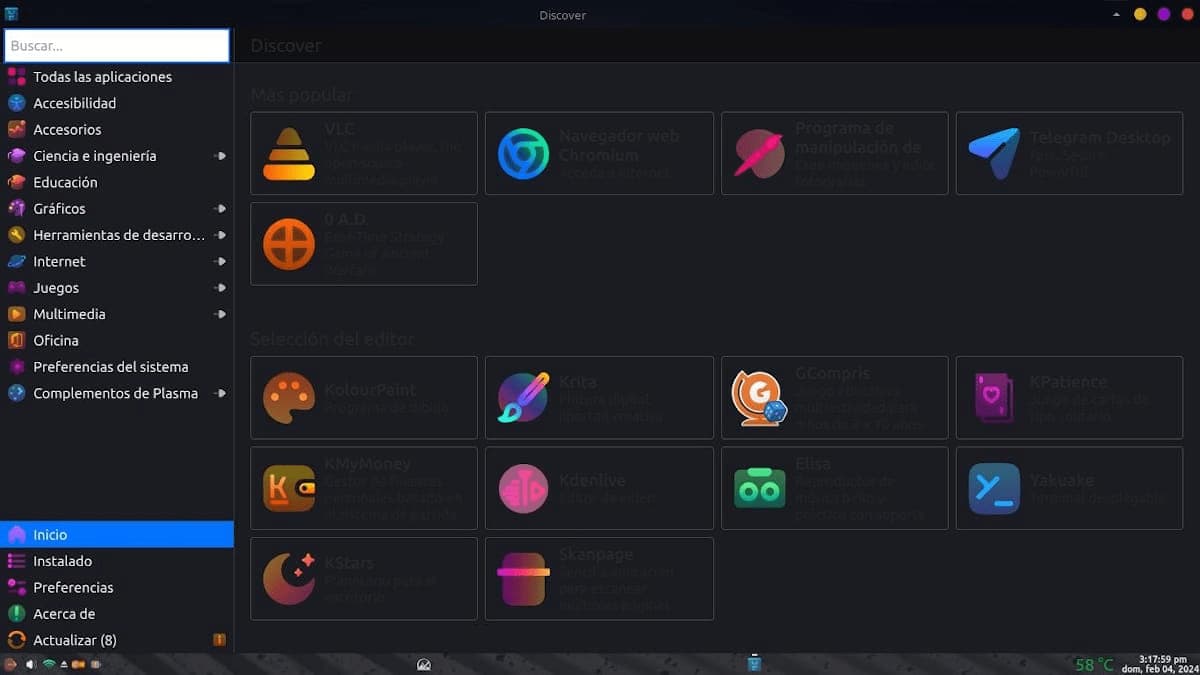The height and width of the screenshot is (675, 1200).
Task: Open the KMyMoney app card
Action: tap(364, 488)
